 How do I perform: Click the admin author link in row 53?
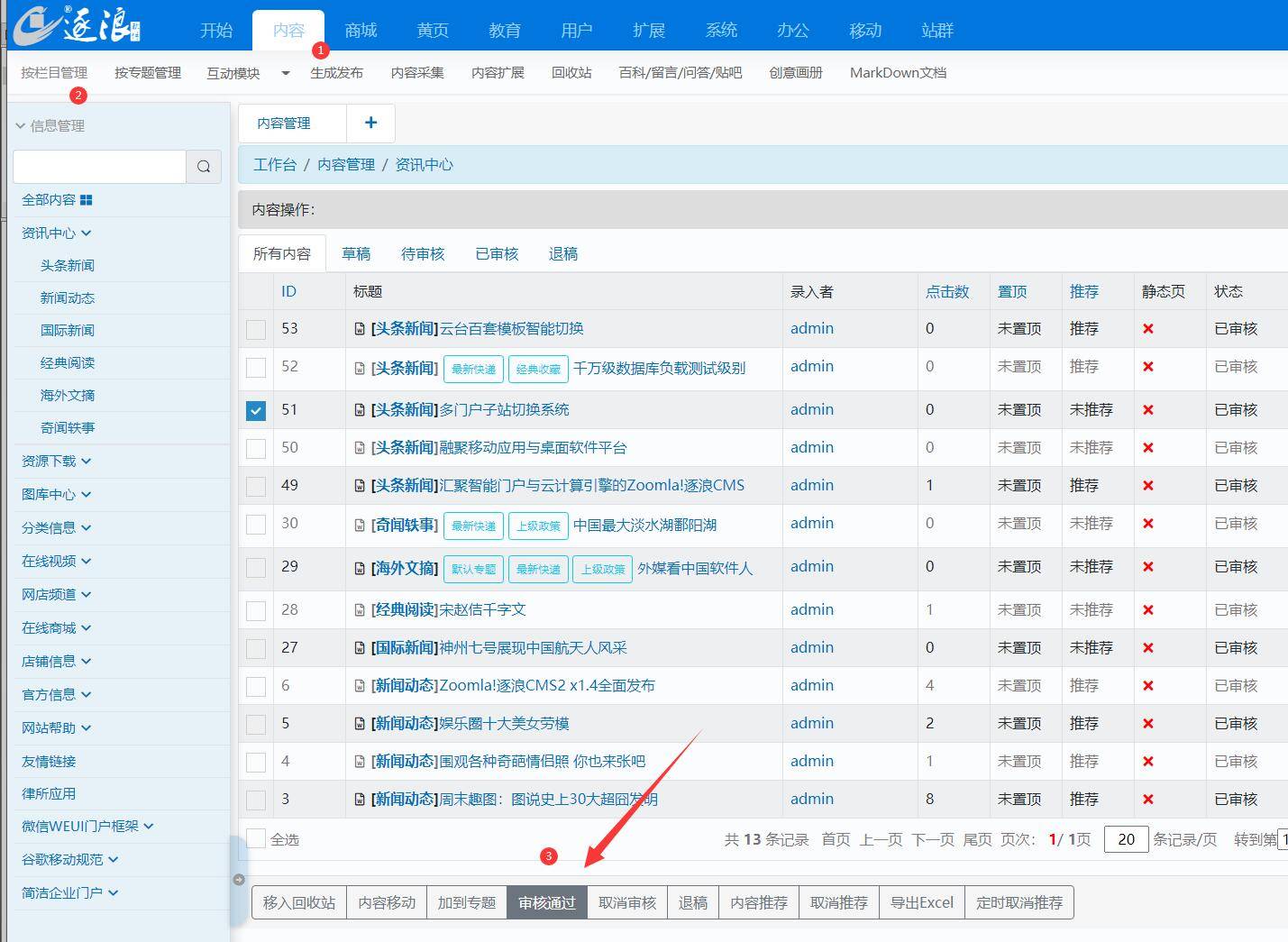(x=812, y=329)
